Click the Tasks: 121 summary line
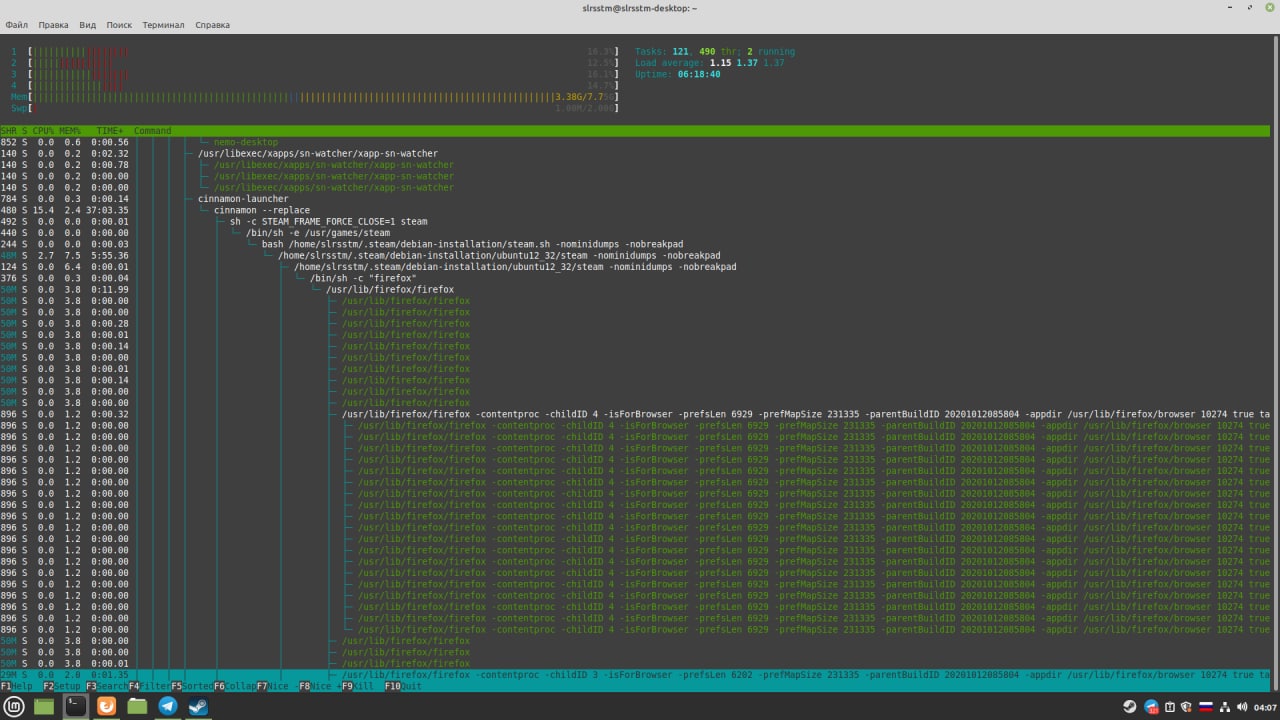This screenshot has width=1280, height=720. 715,51
